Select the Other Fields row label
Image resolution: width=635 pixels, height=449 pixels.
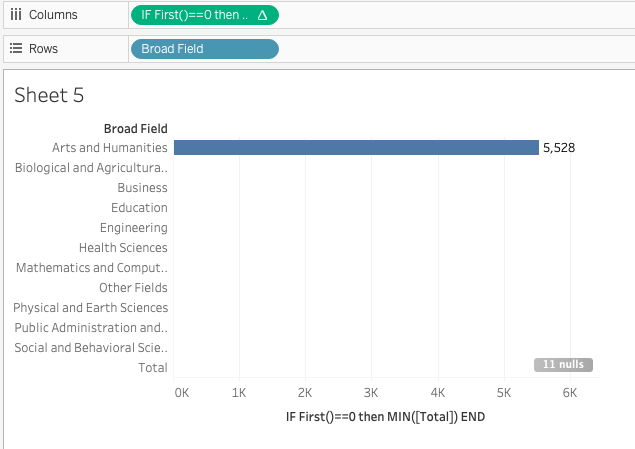(x=133, y=288)
